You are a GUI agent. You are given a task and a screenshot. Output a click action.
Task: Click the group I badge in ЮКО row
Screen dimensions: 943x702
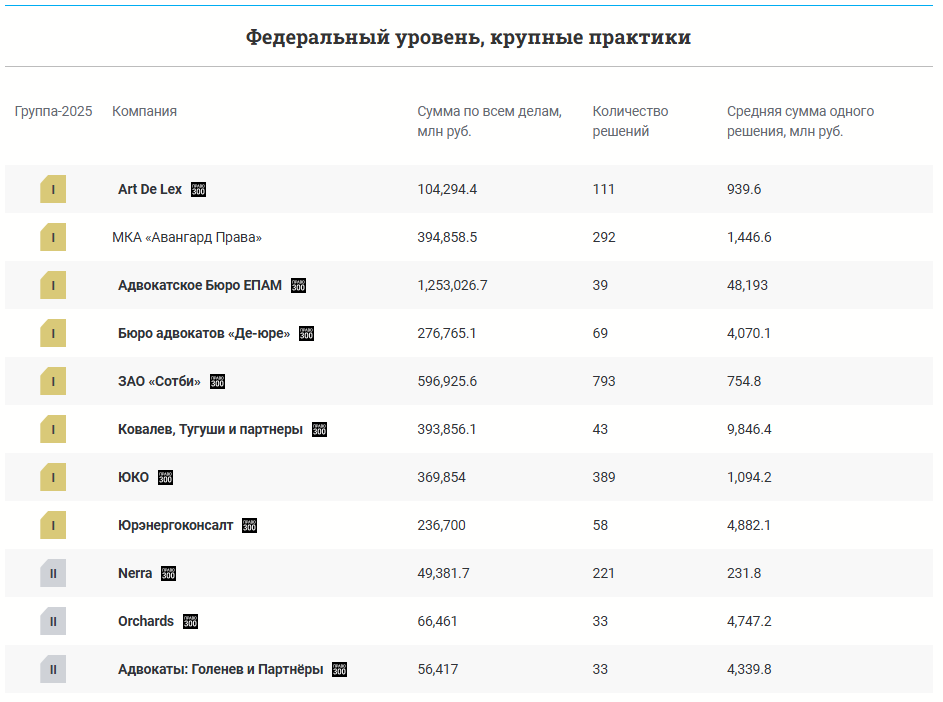(53, 478)
